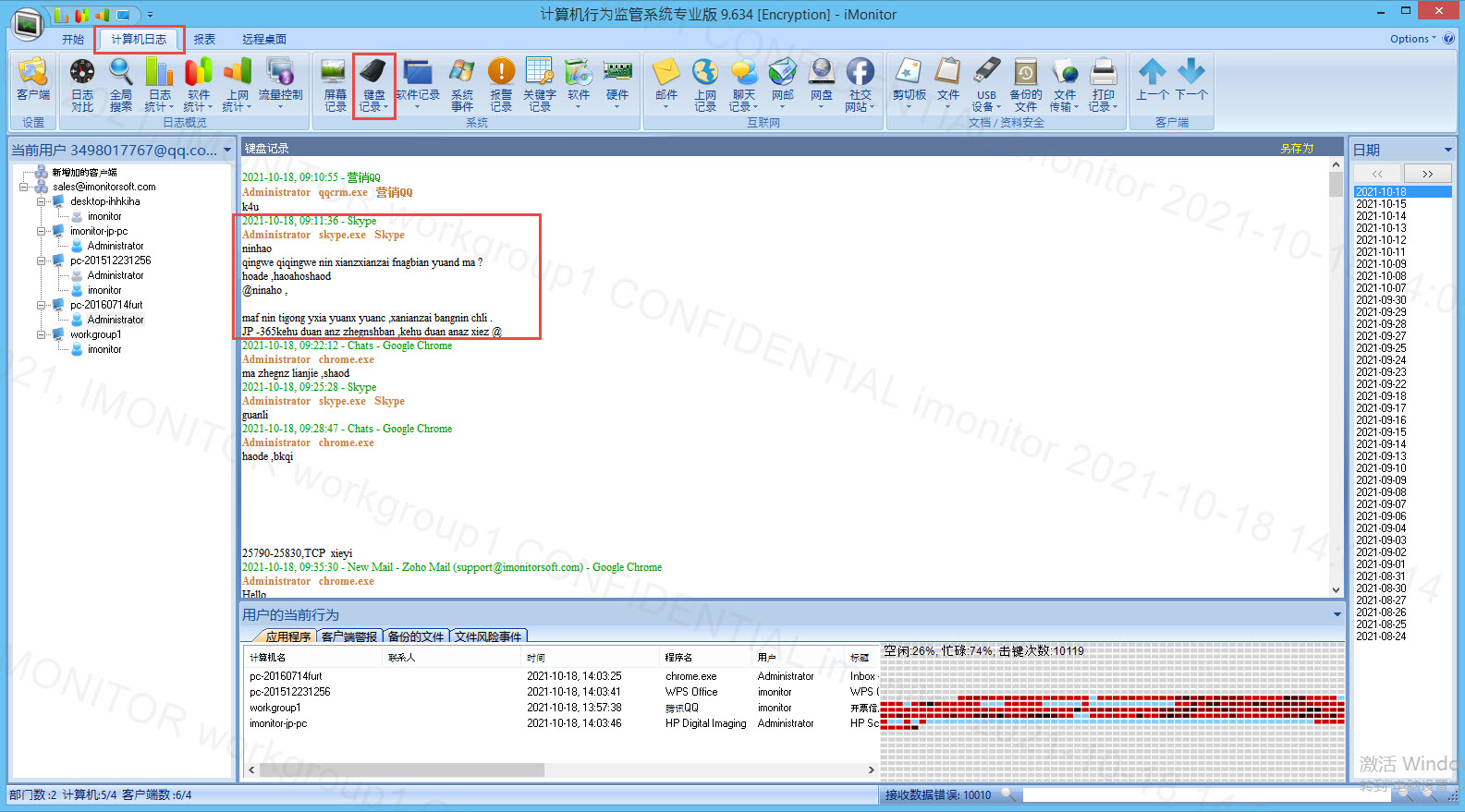Open 网邮 webmail records
Screen dimensions: 1465x812
pyautogui.click(x=783, y=83)
